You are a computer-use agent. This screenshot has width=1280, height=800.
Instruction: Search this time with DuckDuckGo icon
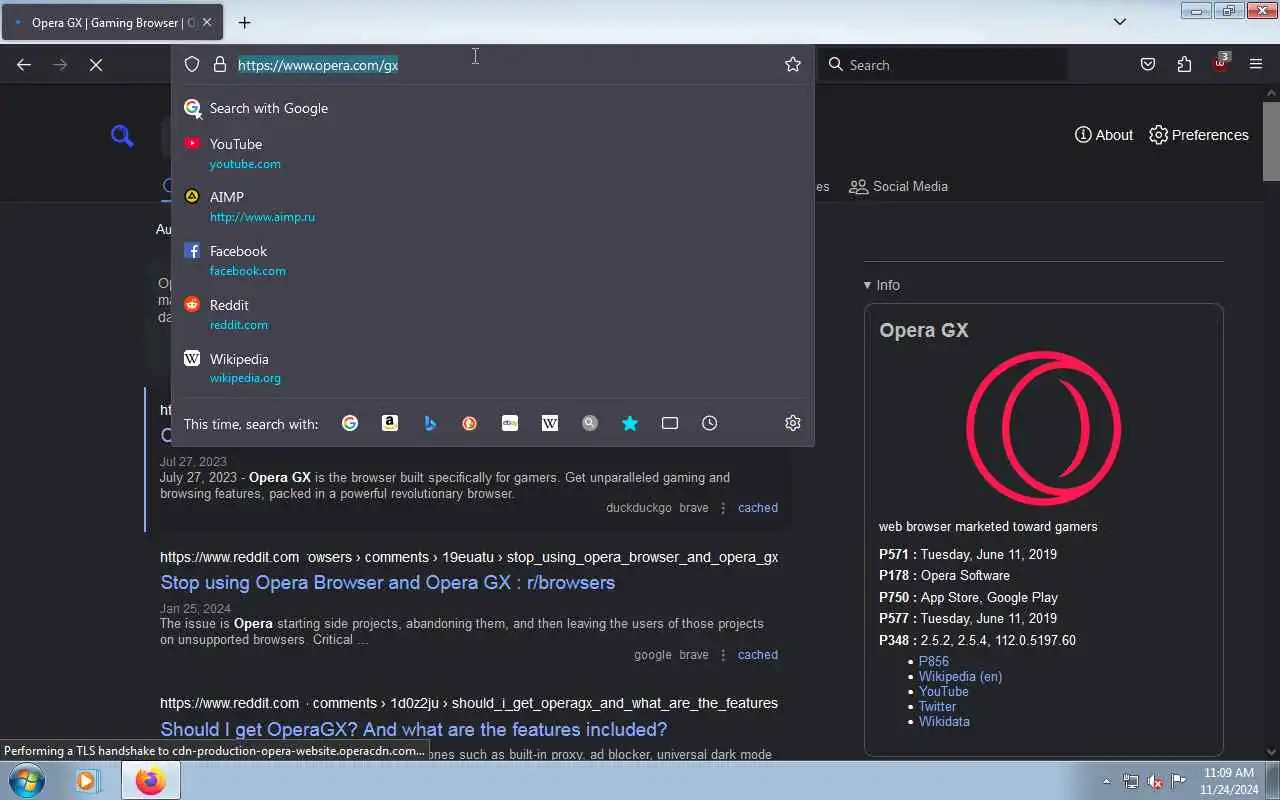tap(470, 423)
